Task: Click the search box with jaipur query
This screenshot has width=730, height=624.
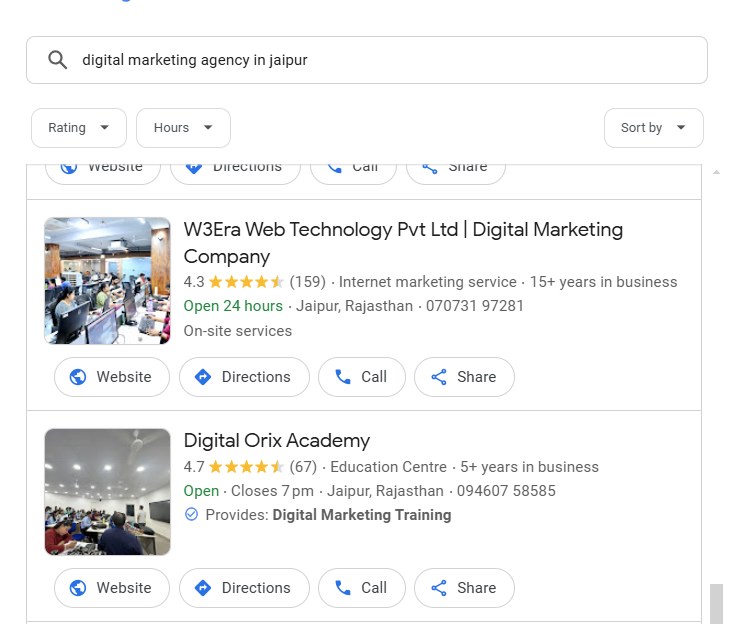Action: (367, 60)
